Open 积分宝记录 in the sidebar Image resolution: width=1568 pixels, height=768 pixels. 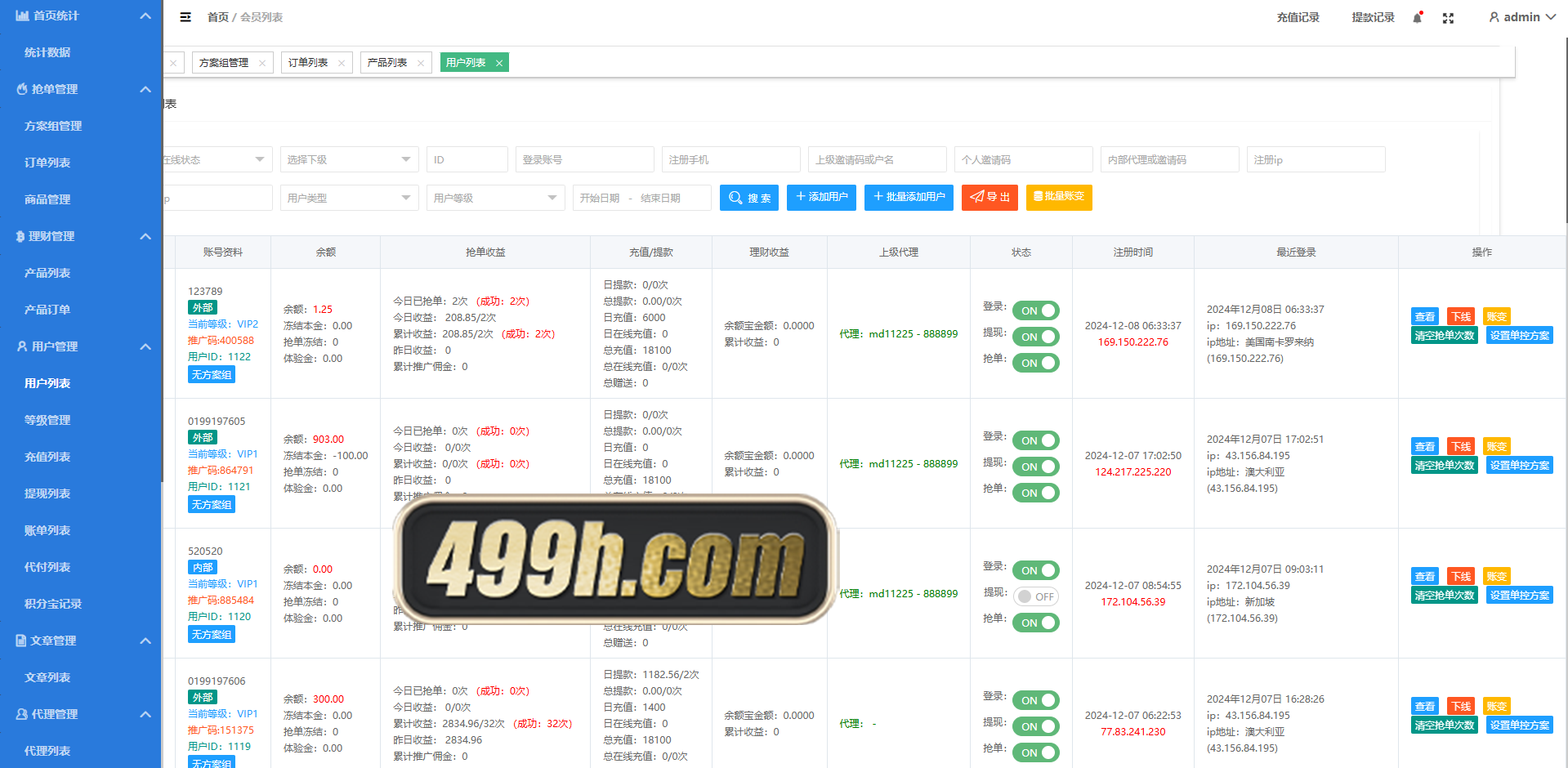pyautogui.click(x=53, y=604)
